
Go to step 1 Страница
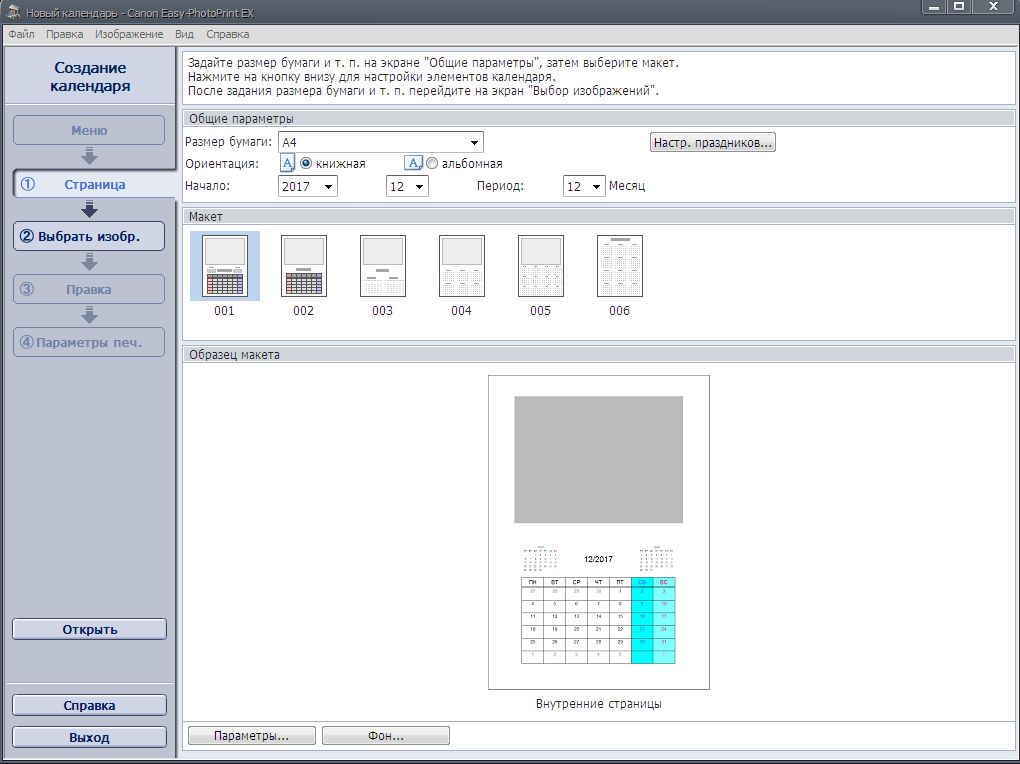(94, 184)
